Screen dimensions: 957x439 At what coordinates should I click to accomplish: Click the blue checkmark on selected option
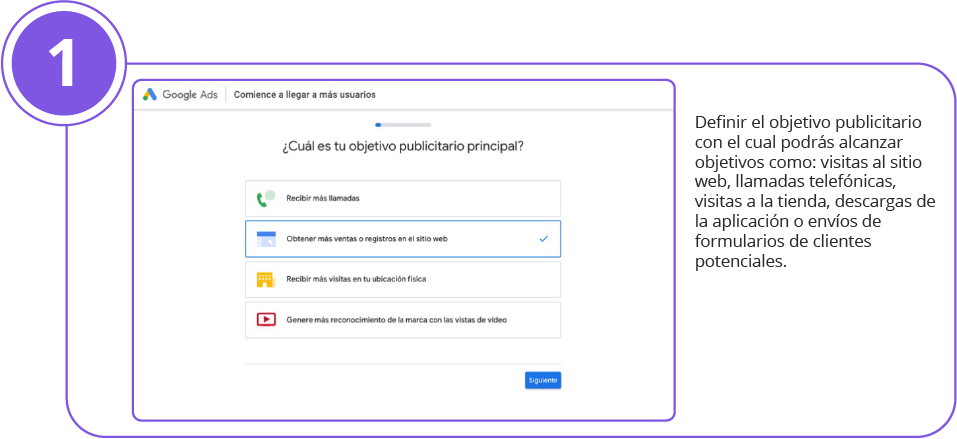[x=544, y=239]
